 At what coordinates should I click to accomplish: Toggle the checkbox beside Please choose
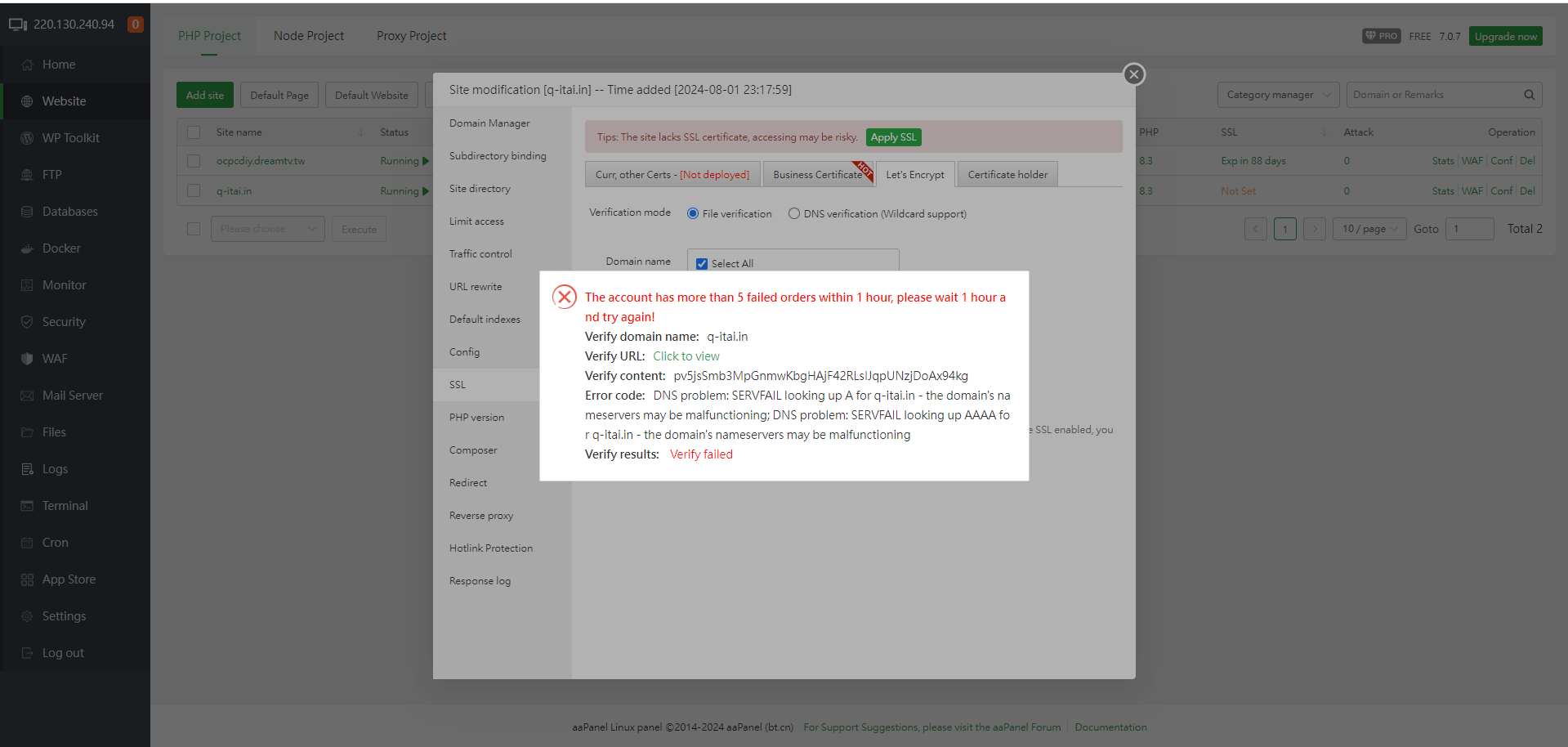[194, 229]
